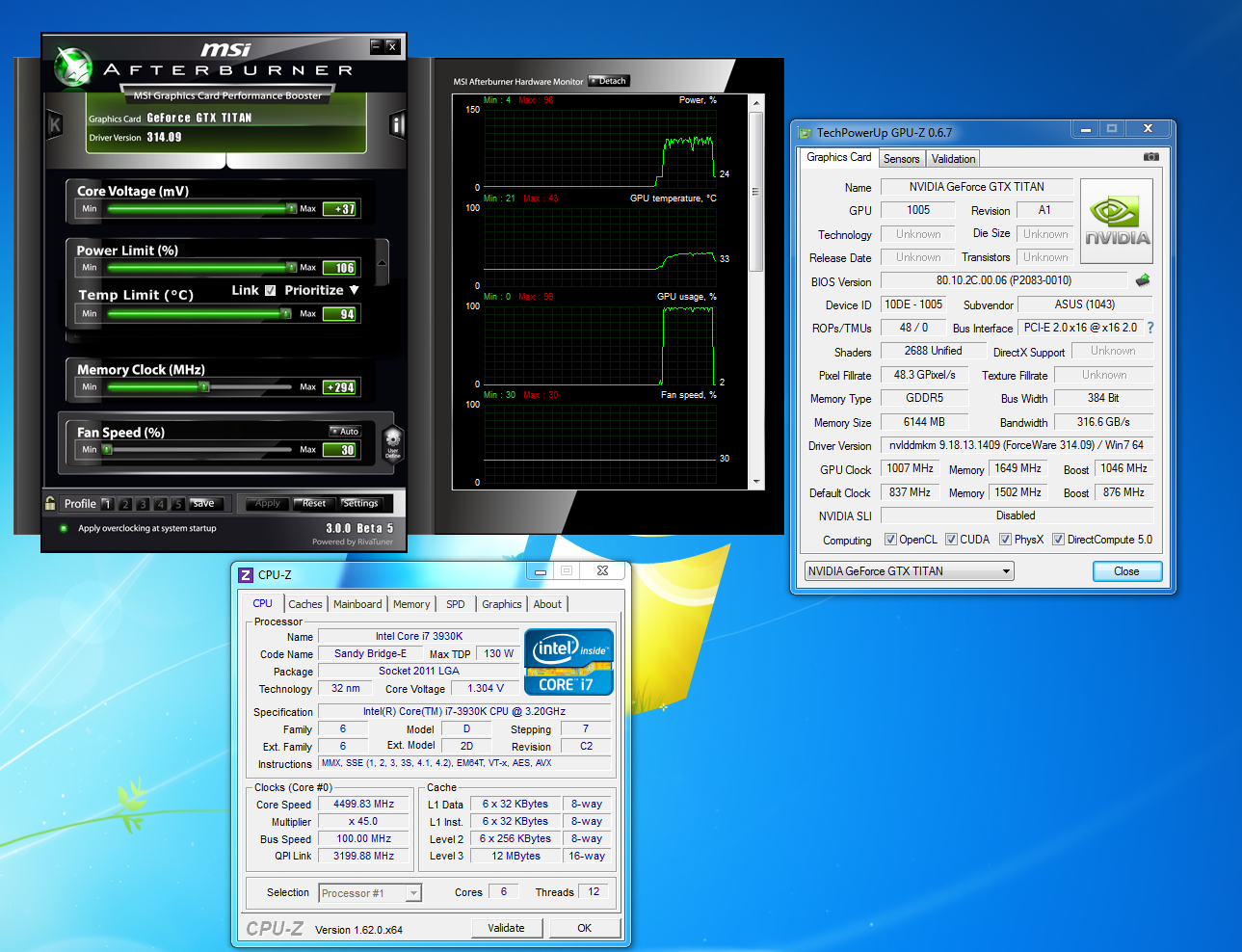Select Afterburner profile slot 1
The image size is (1242, 952).
click(x=107, y=503)
